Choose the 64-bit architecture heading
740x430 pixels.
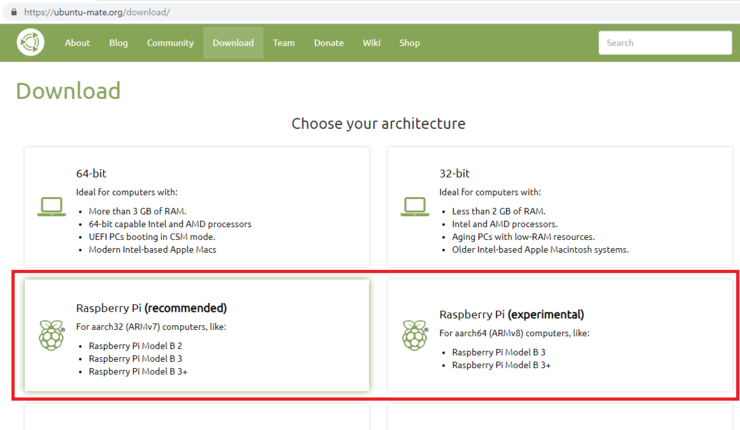(91, 174)
